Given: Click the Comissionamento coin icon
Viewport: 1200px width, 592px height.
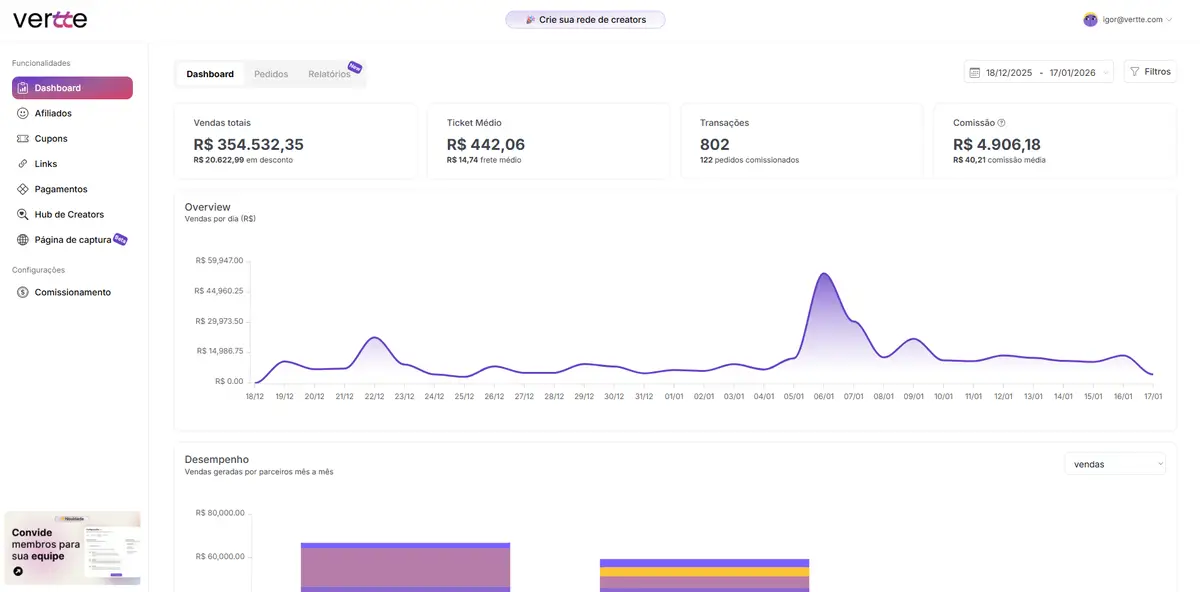Looking at the screenshot, I should [22, 292].
